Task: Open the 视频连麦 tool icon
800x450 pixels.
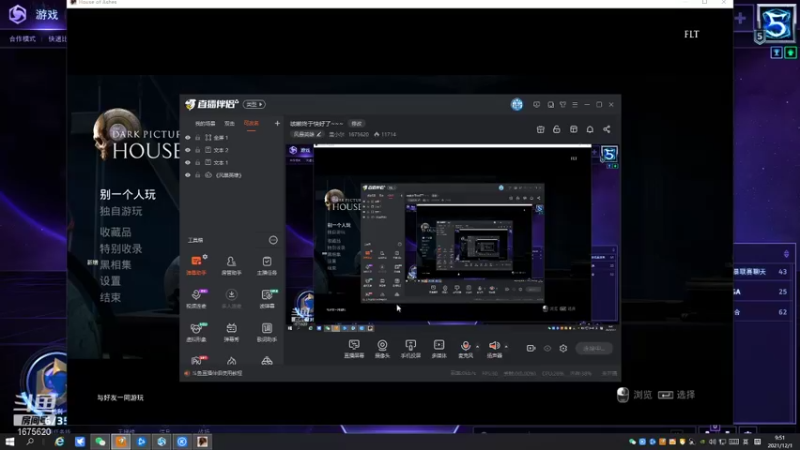Action: coord(196,298)
